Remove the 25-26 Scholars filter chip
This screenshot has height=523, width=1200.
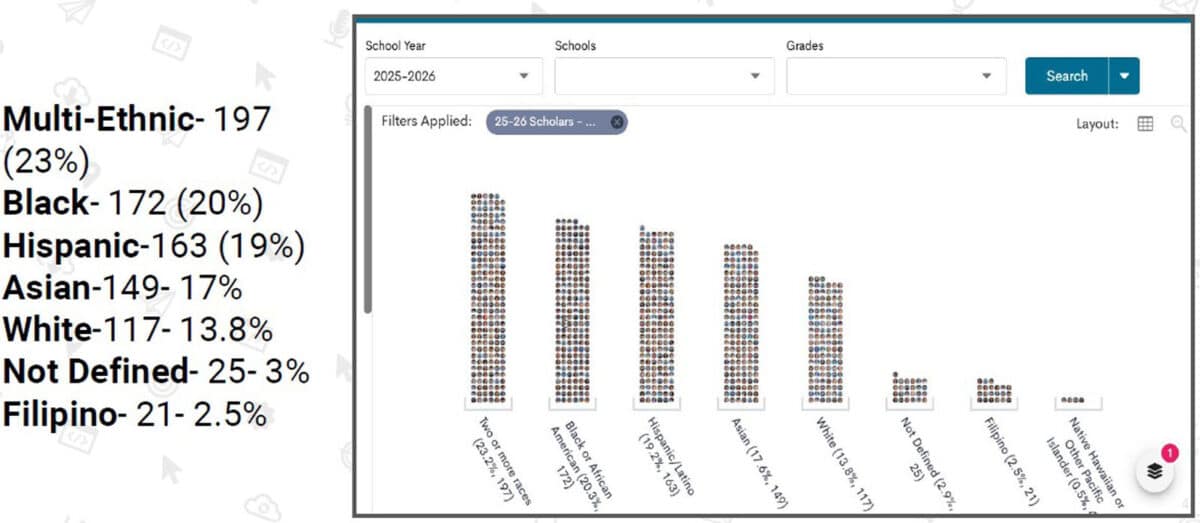[x=617, y=122]
